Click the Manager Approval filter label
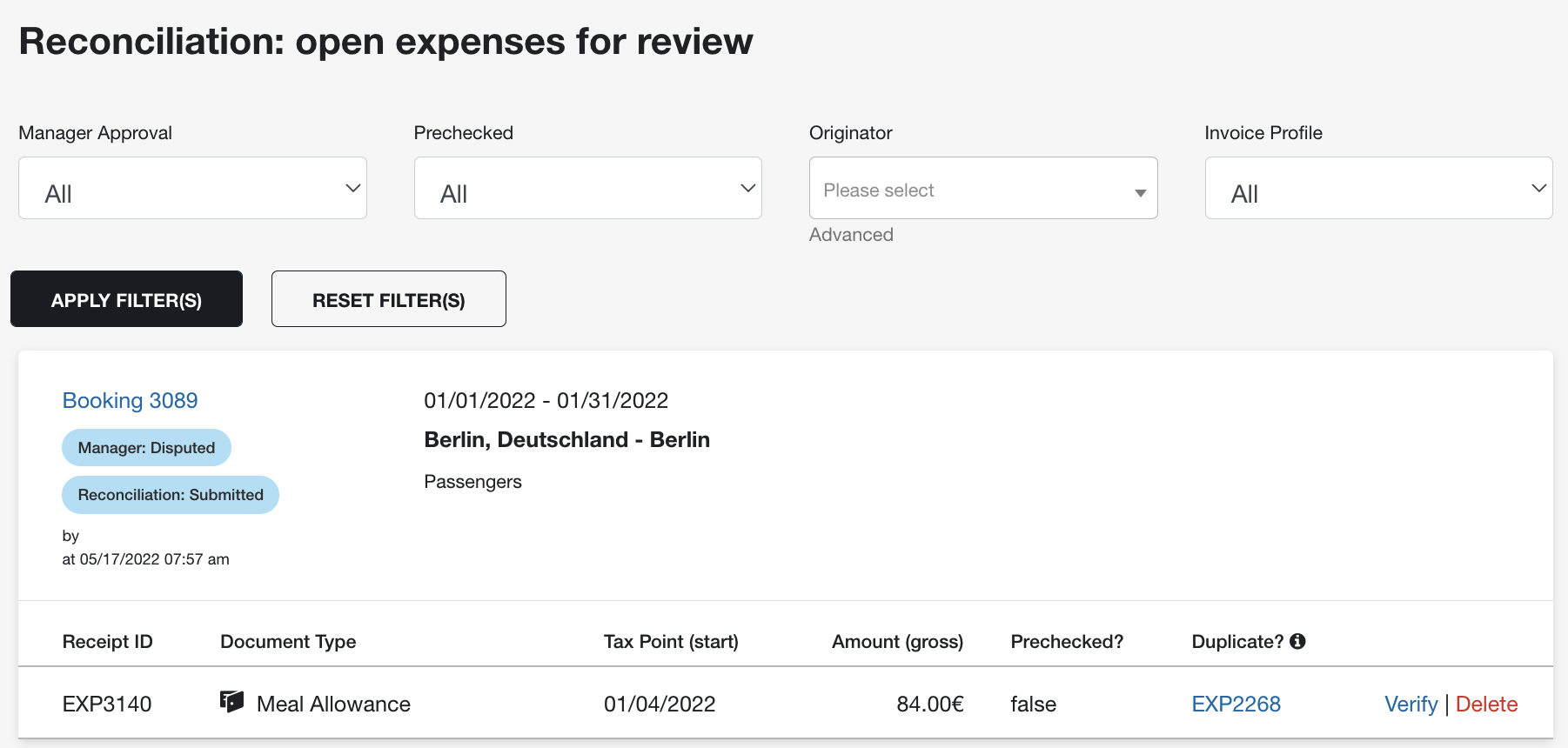 pos(95,133)
